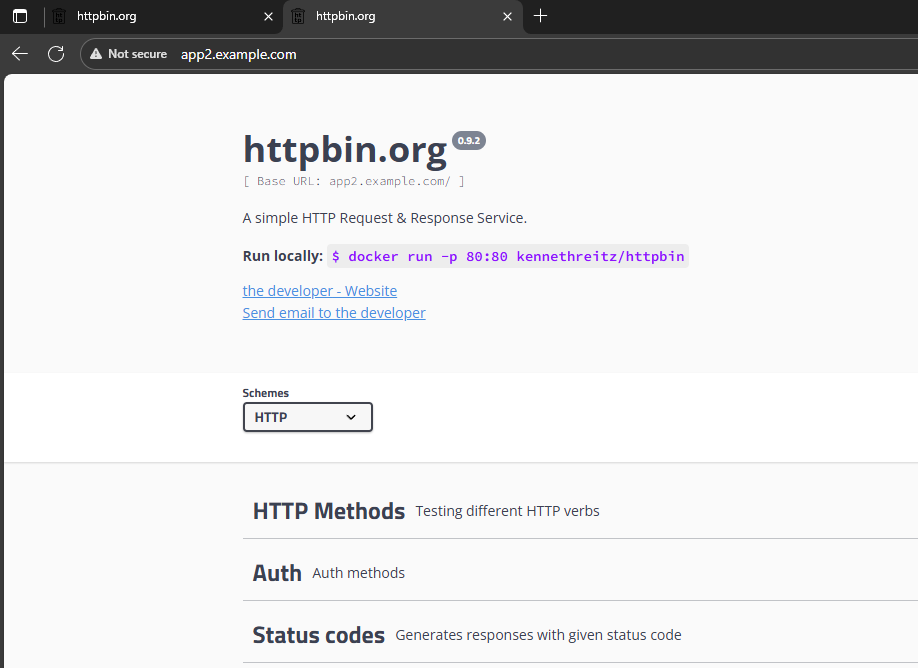Close the first httpbin.org tab
Image resolution: width=918 pixels, height=668 pixels.
tap(269, 16)
